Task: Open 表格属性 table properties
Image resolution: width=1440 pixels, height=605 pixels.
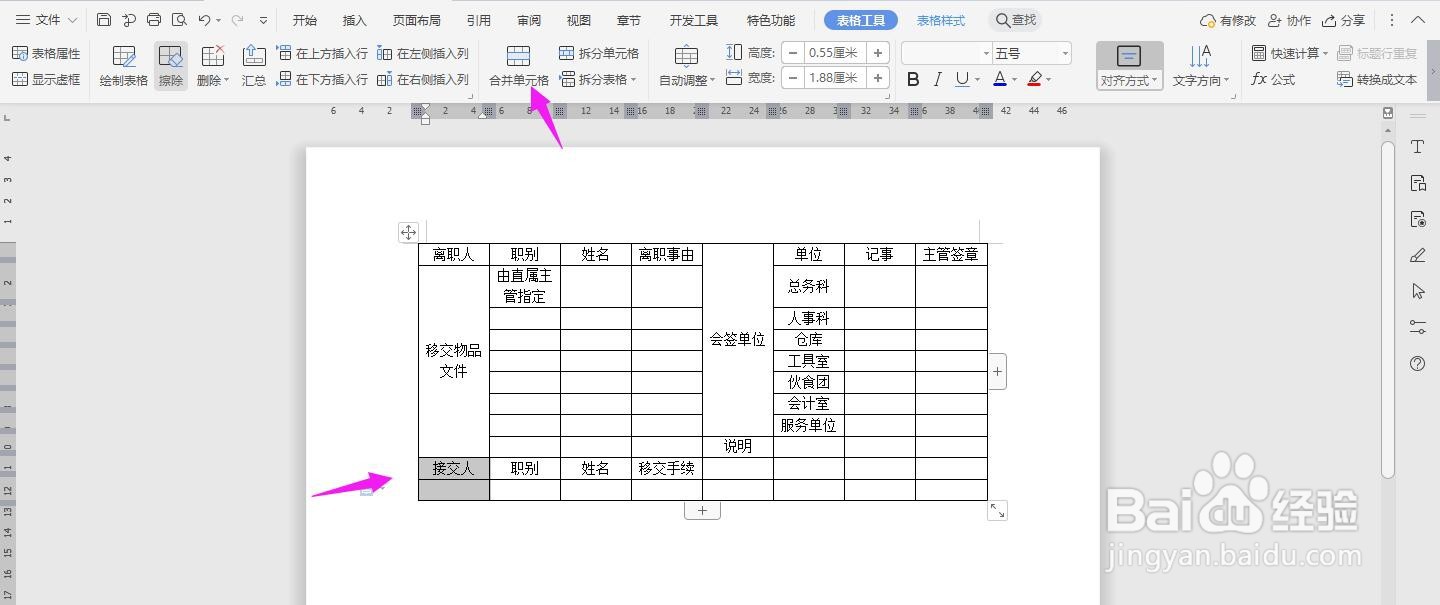Action: tap(46, 53)
